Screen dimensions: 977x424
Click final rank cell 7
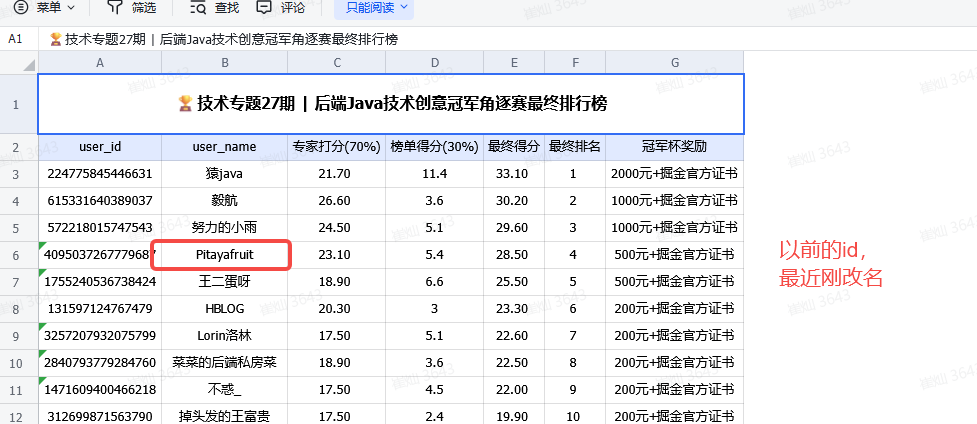574,335
